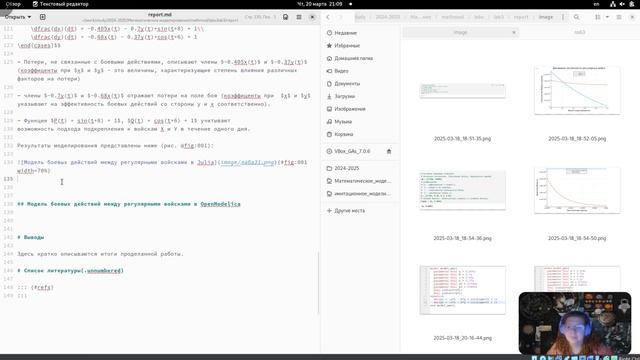Viewport: 640px width, 360px height.
Task: Select the labs path segment
Action: [x=479, y=17]
